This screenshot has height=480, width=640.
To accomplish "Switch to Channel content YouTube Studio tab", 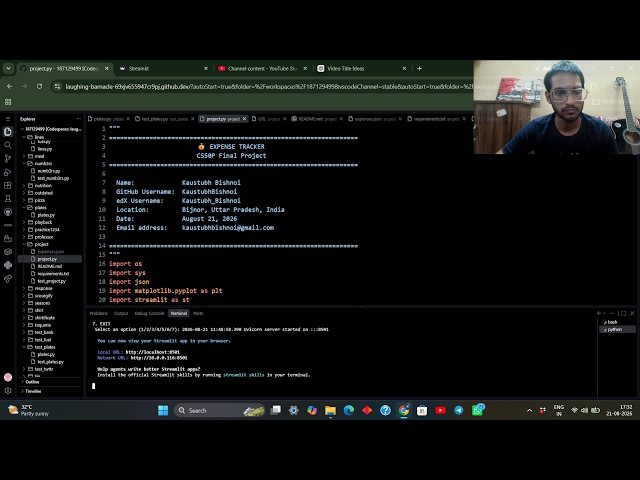I will pos(262,69).
